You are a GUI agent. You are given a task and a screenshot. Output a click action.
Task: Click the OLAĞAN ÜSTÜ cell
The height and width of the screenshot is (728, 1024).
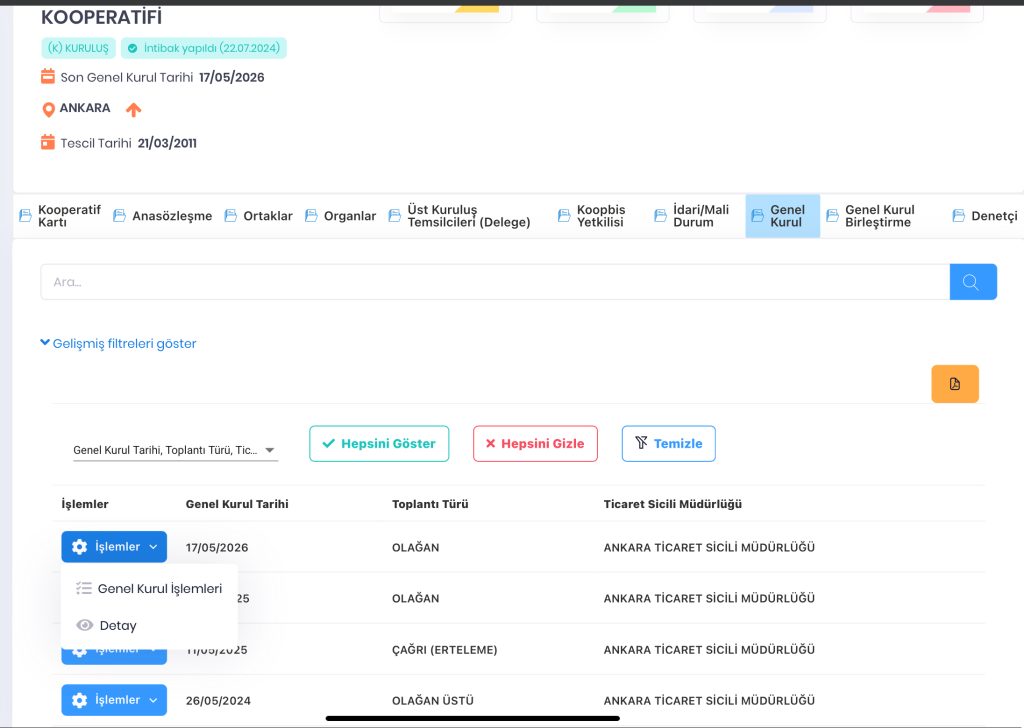[432, 701]
